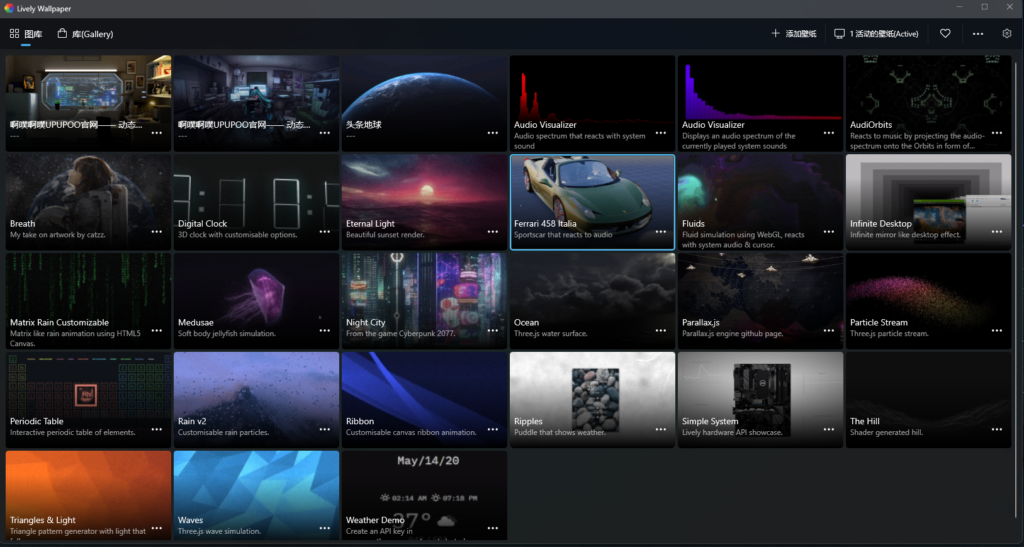Open more options for 头条地球 wallpaper
Screen dimensions: 1024x547
pos(493,133)
